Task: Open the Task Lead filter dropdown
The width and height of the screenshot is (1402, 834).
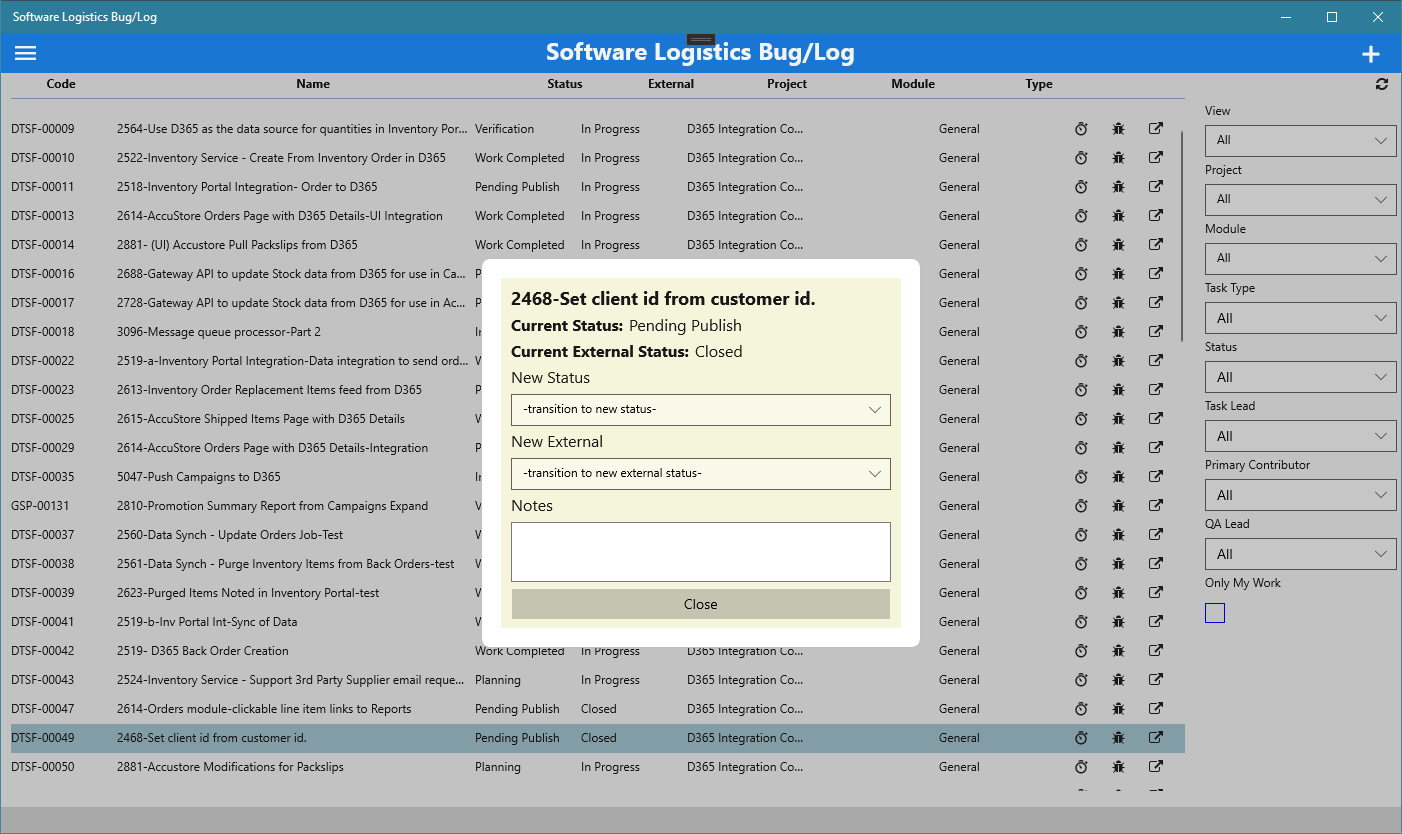Action: (1300, 436)
